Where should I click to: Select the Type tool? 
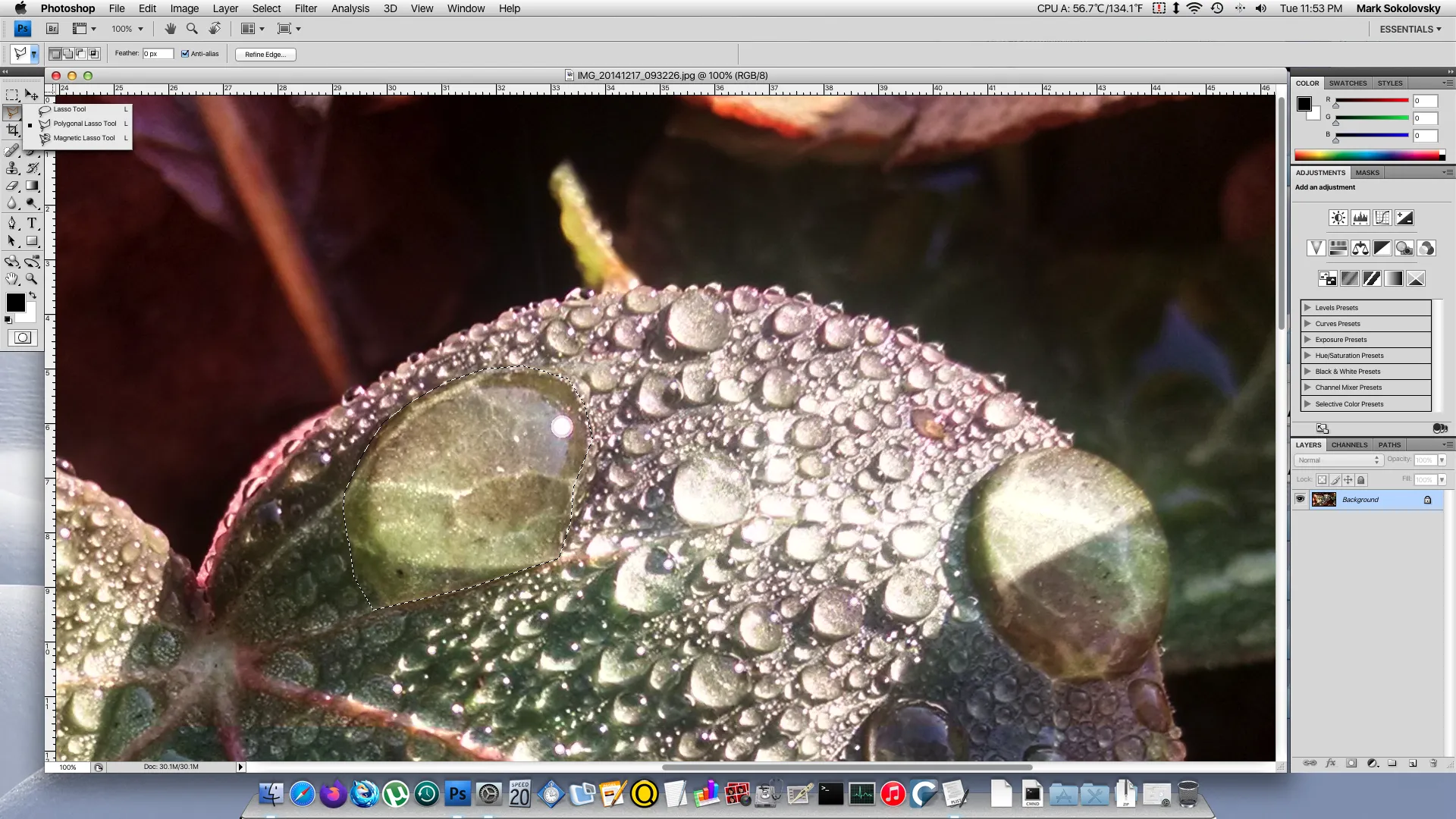(x=32, y=223)
